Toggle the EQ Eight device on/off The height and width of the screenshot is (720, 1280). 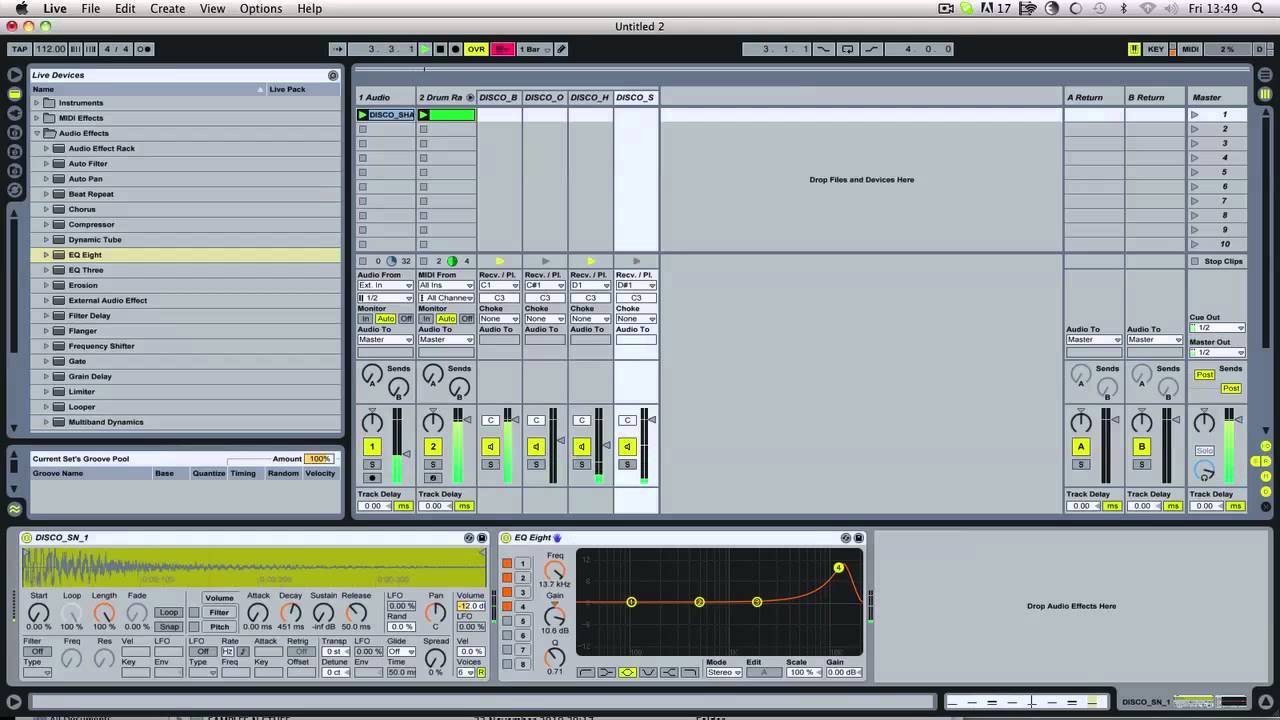(x=507, y=538)
